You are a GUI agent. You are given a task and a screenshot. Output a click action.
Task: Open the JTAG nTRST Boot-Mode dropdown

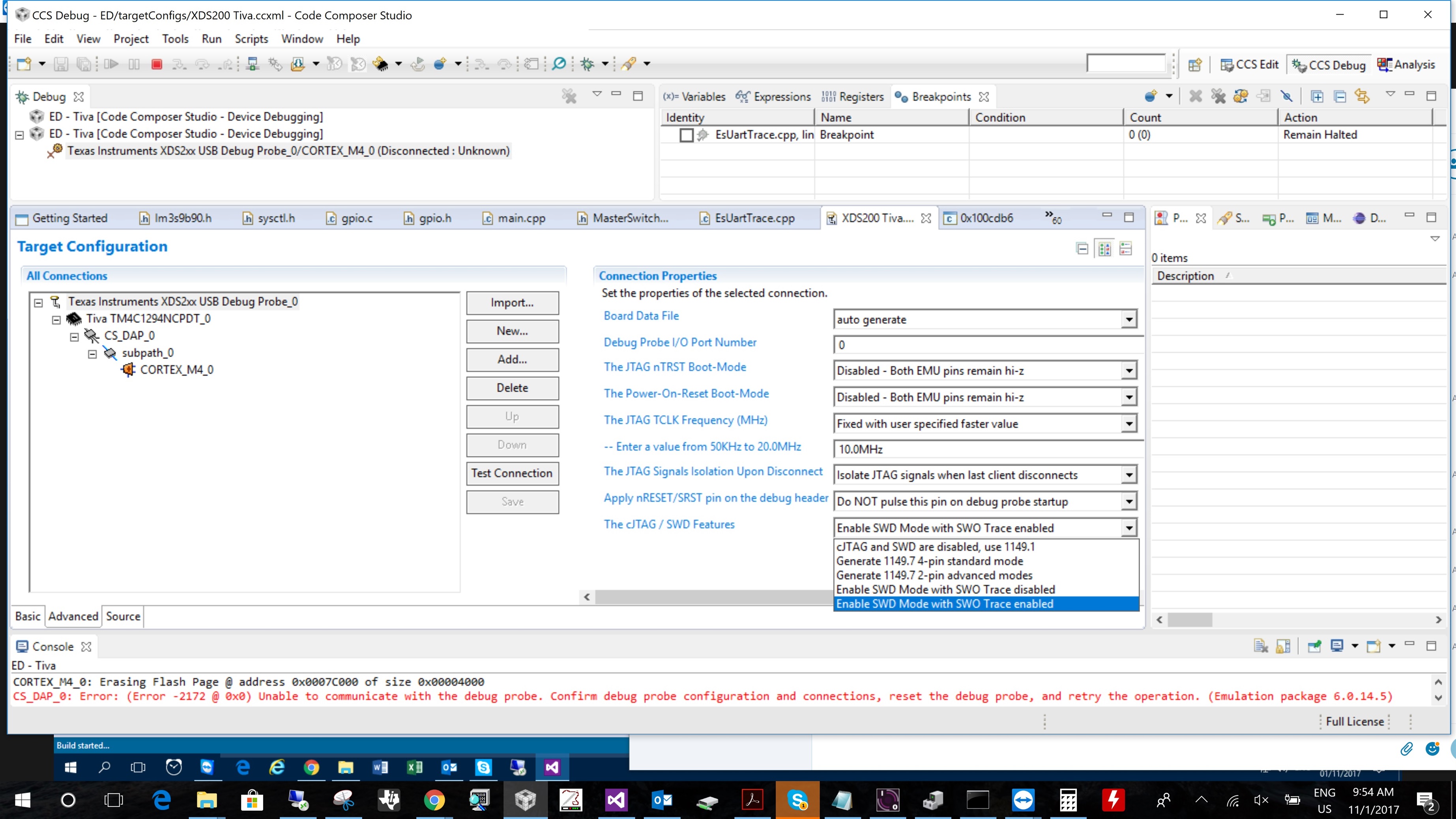point(1129,371)
